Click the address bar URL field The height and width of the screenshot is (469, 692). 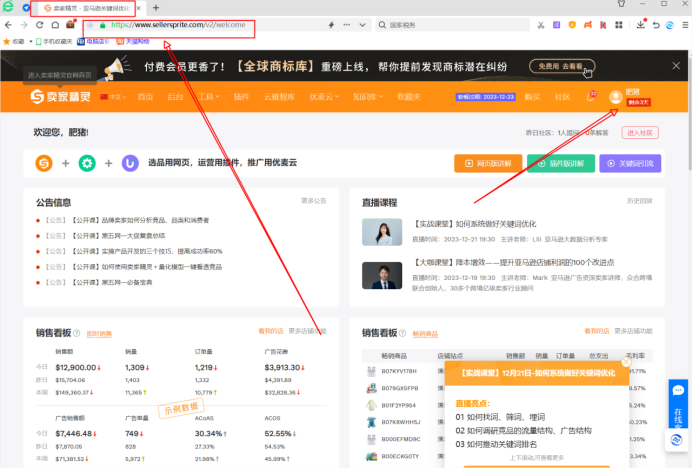(178, 25)
